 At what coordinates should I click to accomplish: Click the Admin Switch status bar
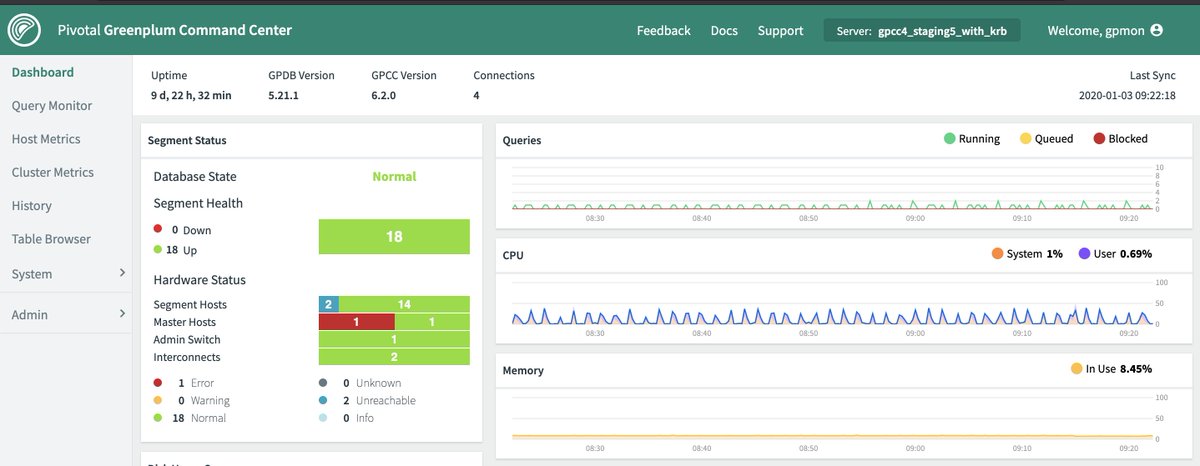coord(394,340)
